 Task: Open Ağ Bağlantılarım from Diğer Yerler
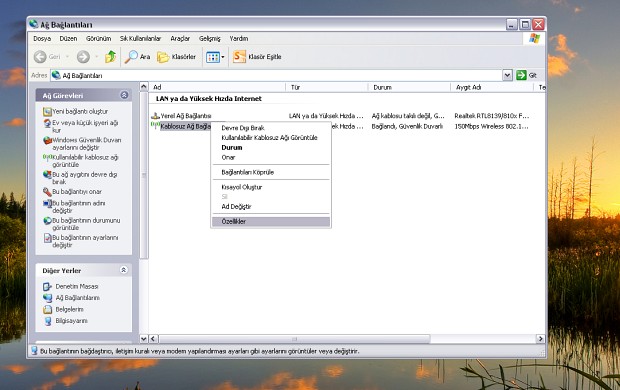pyautogui.click(x=78, y=298)
